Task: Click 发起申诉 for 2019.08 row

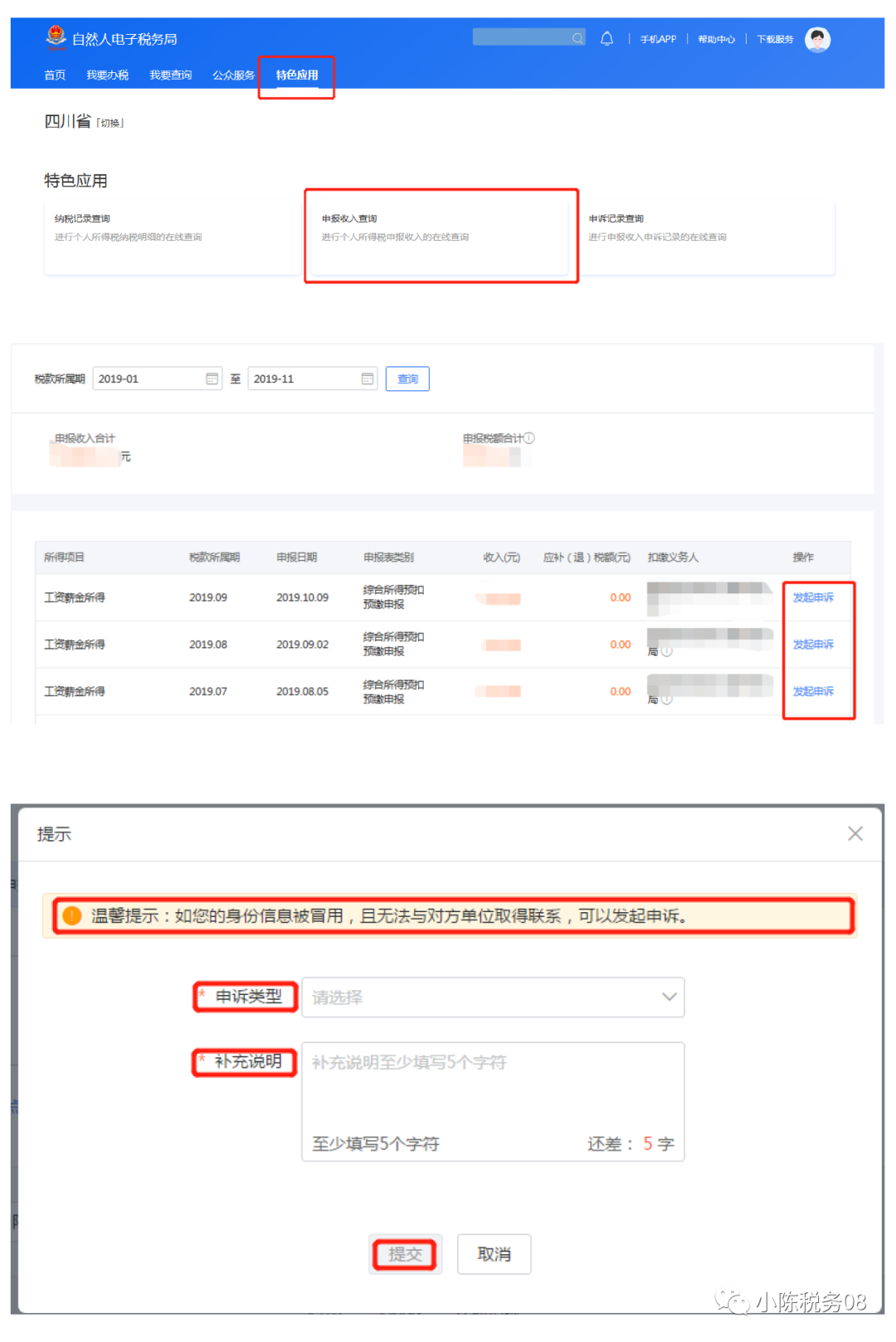Action: click(813, 644)
